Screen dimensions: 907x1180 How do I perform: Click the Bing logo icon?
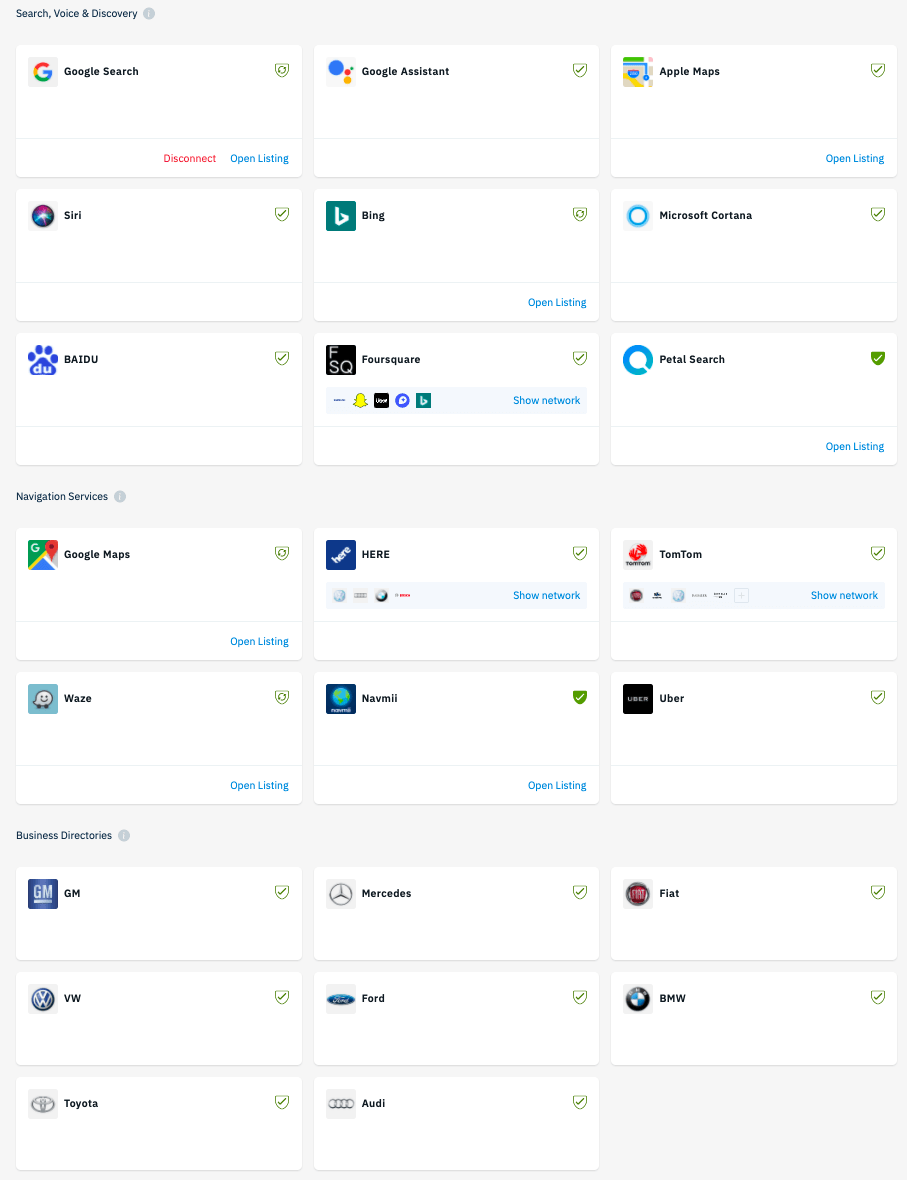(x=341, y=215)
